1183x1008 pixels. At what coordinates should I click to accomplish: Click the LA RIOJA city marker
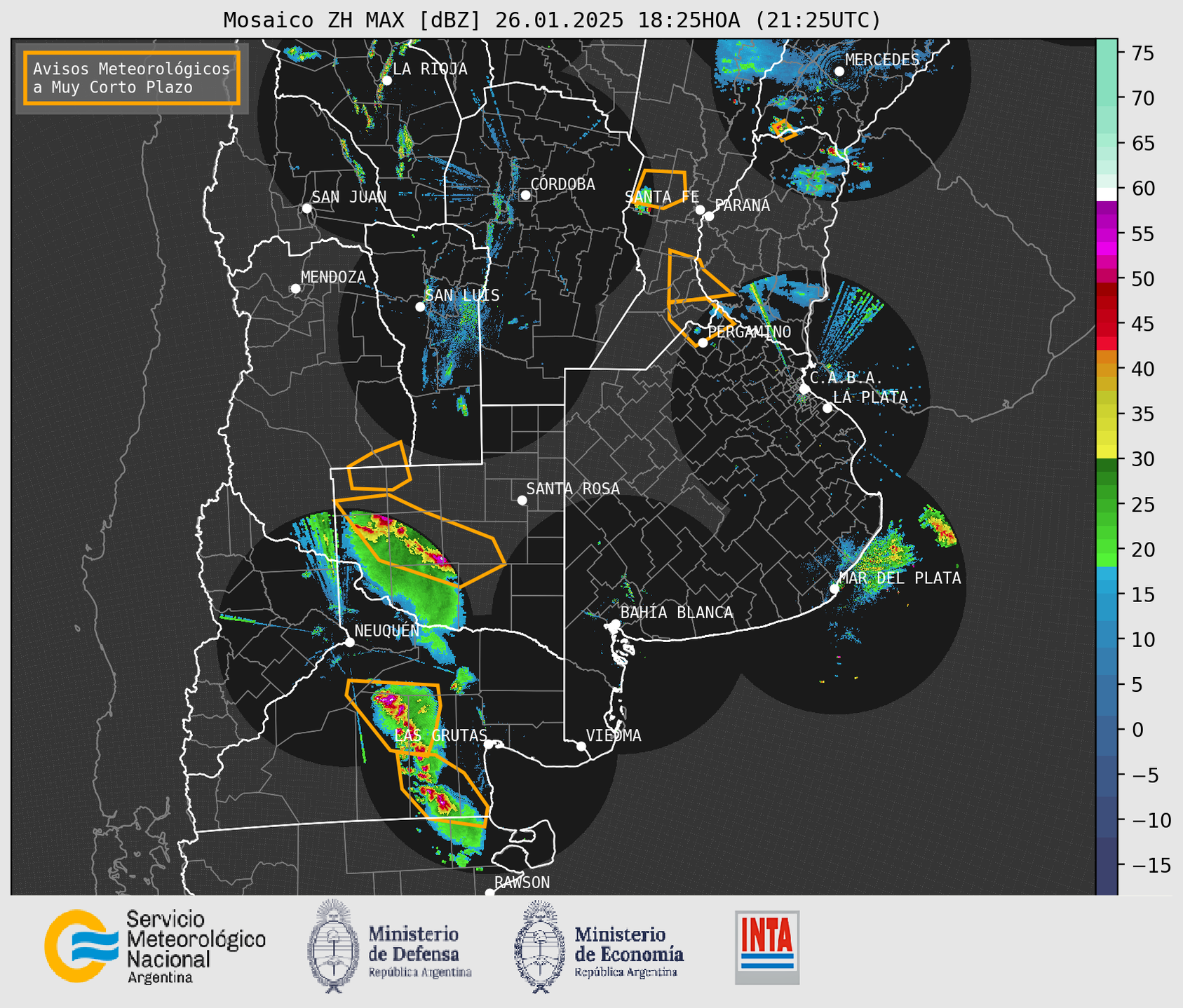coord(386,81)
